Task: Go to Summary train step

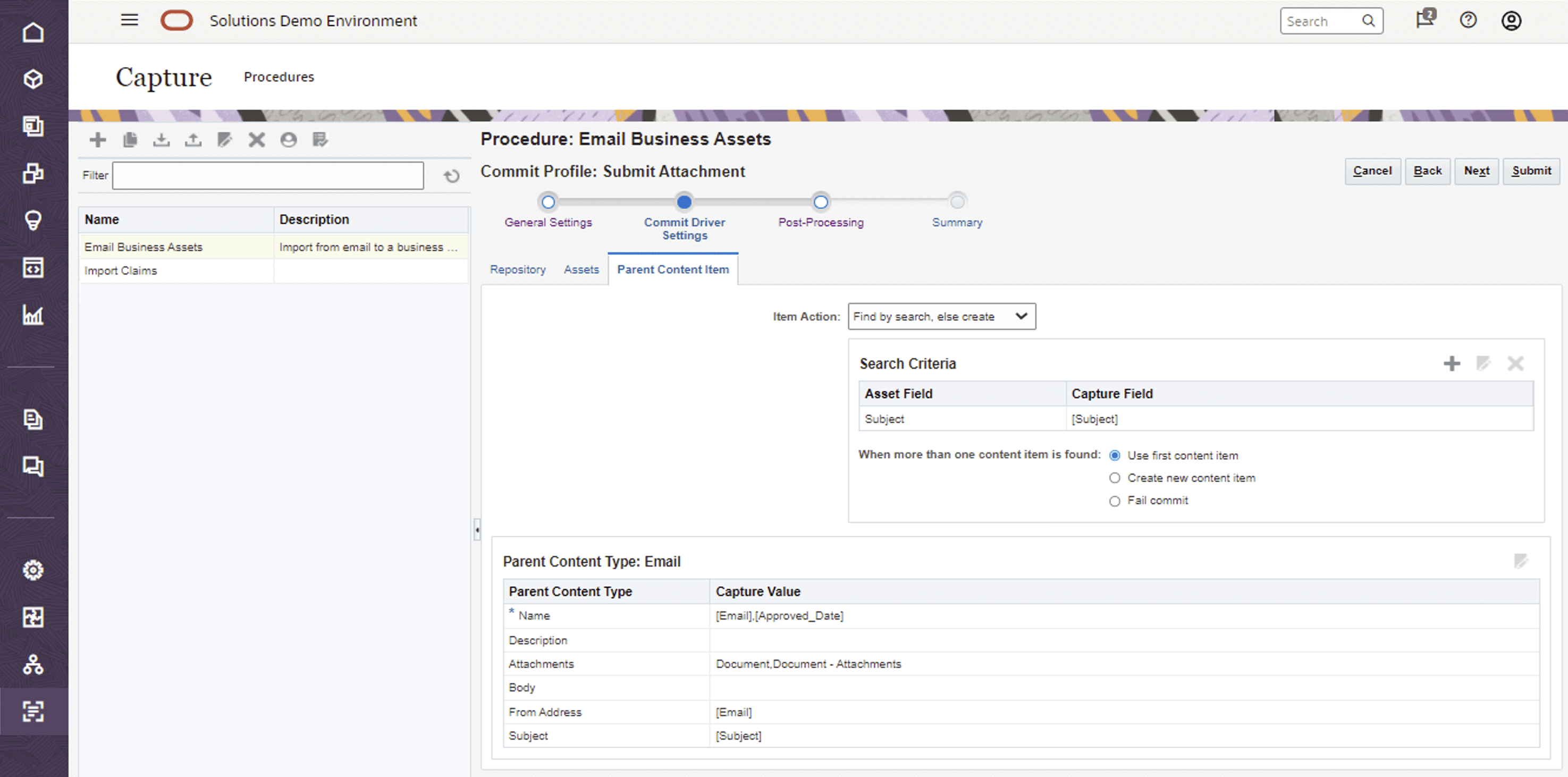Action: click(957, 202)
